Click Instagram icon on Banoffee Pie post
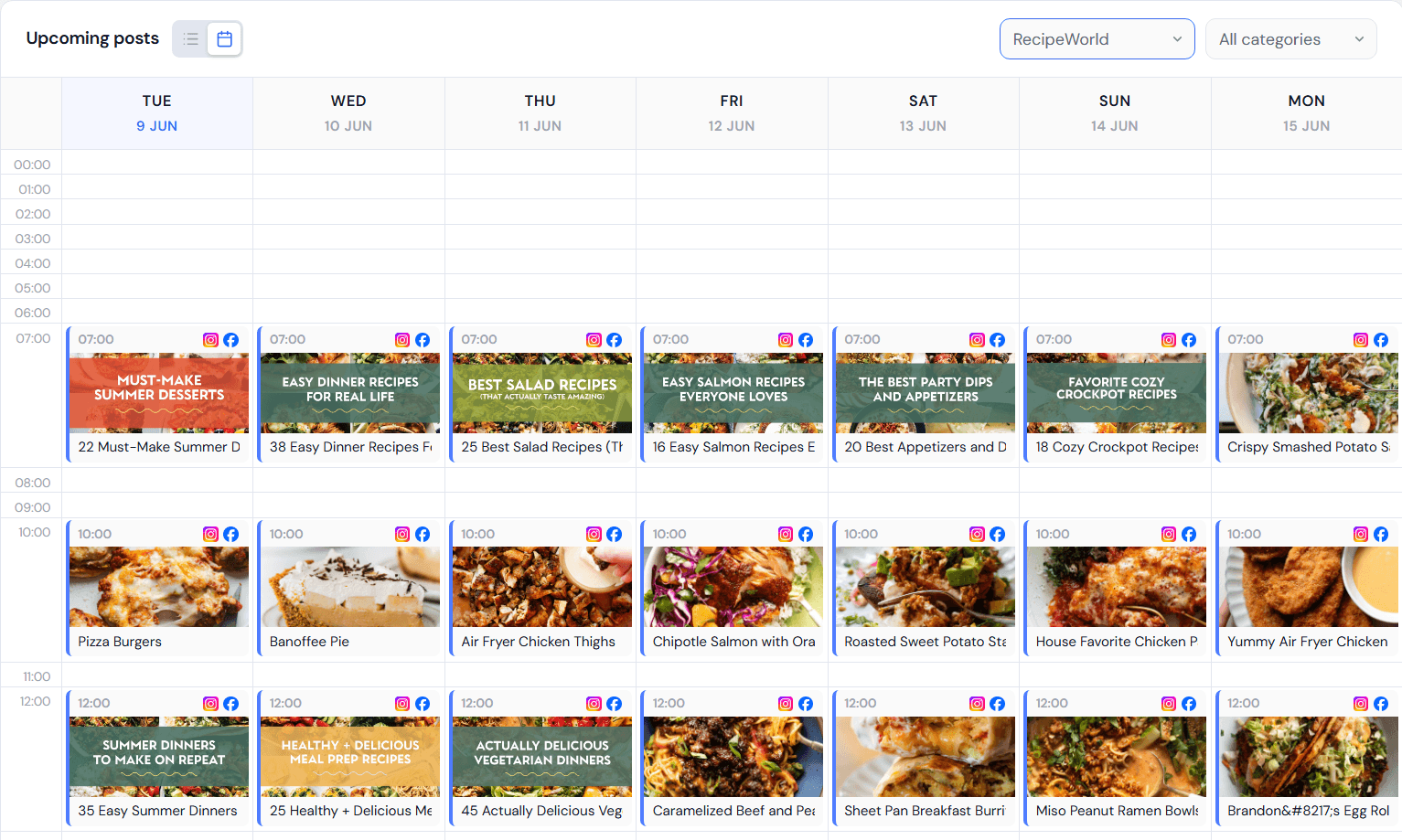The height and width of the screenshot is (840, 1402). [402, 535]
